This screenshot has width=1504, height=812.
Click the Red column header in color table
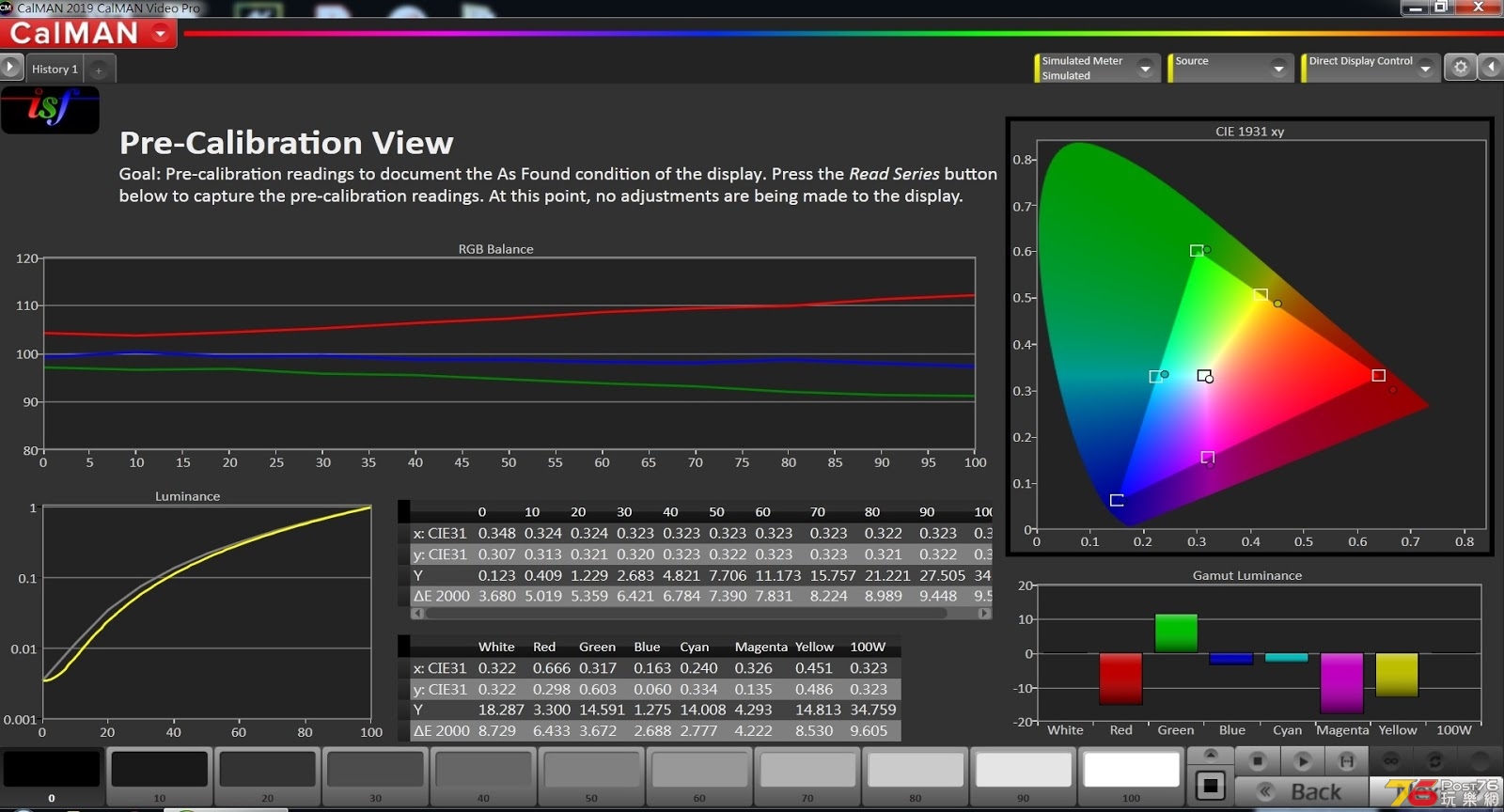tap(544, 647)
